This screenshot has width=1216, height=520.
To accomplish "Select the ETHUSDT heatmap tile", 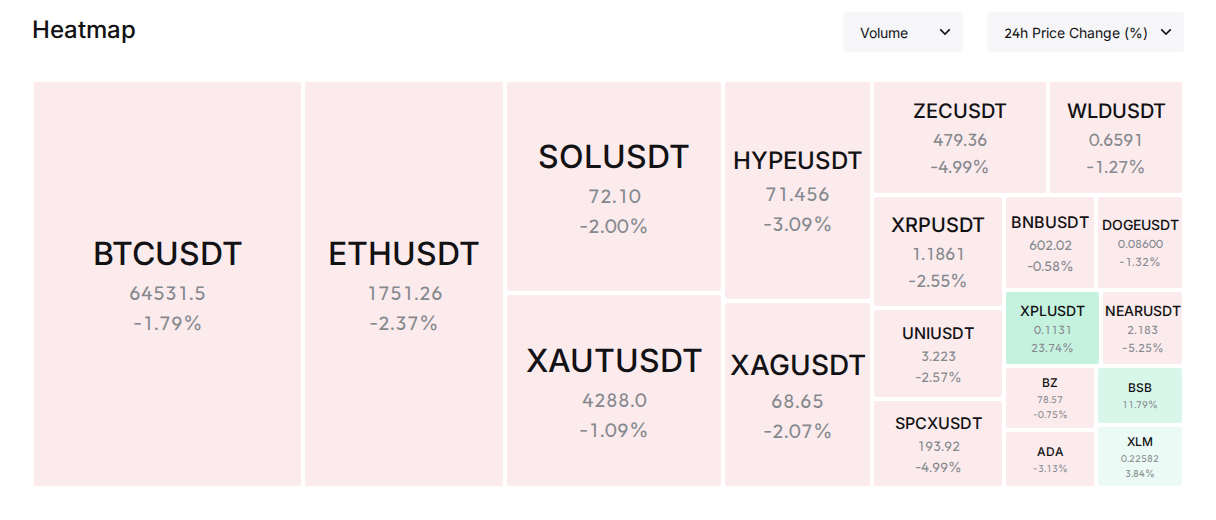I will coord(404,284).
